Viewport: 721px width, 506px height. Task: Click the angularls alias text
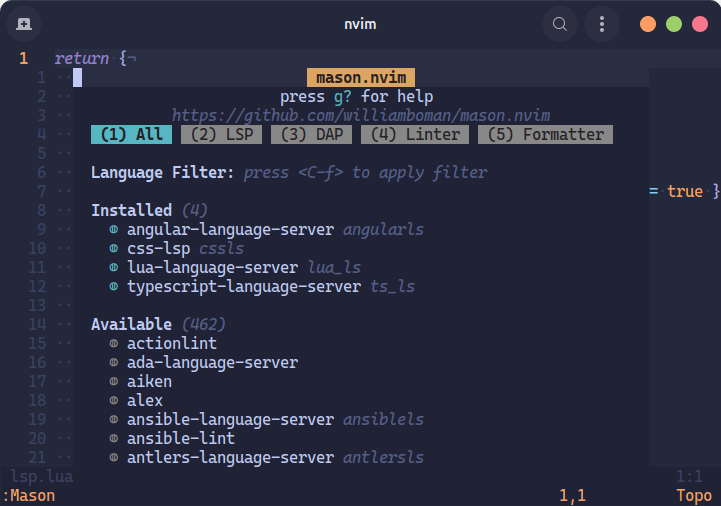tap(383, 230)
